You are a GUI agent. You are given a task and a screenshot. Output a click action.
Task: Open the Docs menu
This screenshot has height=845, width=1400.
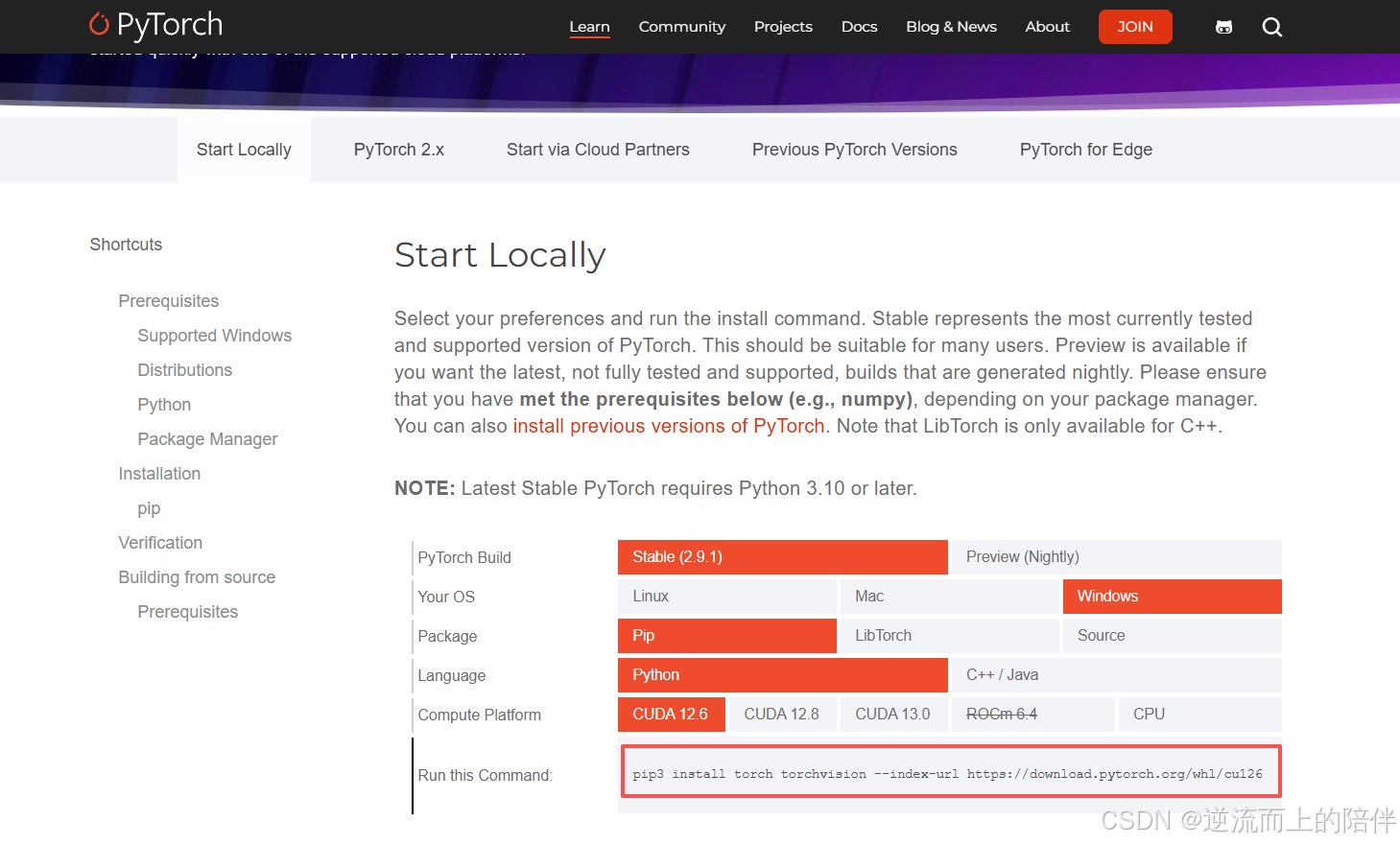click(859, 27)
